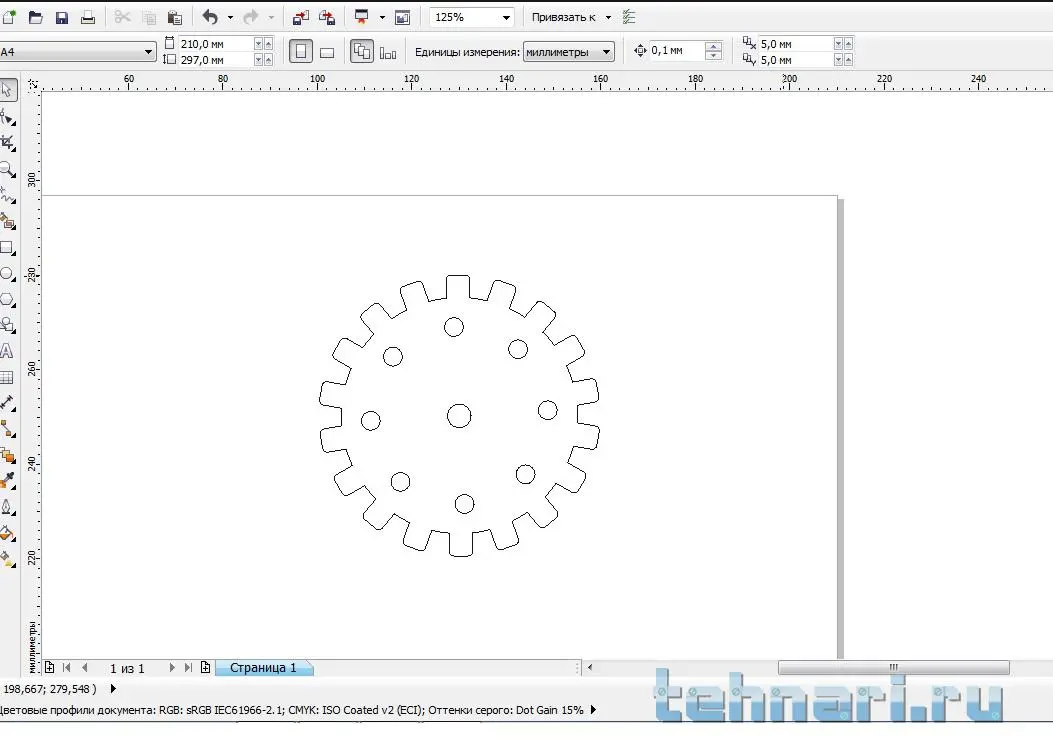The width and height of the screenshot is (1053, 755).
Task: Decrease nudge distance with down spinner
Action: (714, 55)
